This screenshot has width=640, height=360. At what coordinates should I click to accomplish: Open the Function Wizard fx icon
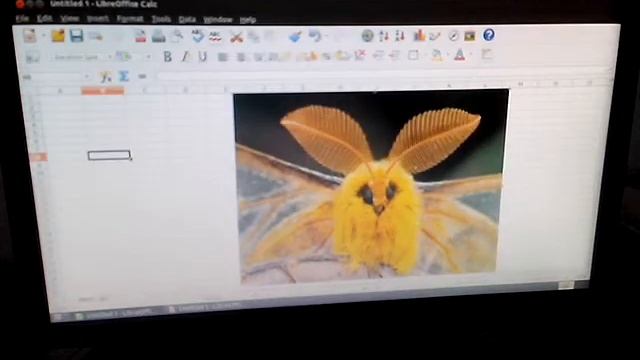106,76
